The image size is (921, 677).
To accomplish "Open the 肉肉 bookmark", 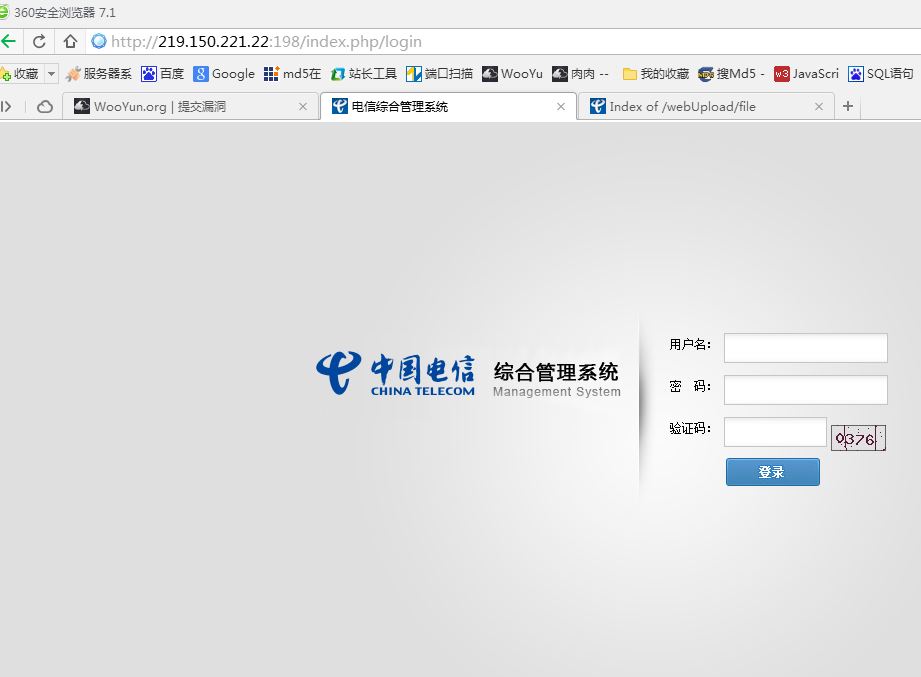I will coord(580,74).
